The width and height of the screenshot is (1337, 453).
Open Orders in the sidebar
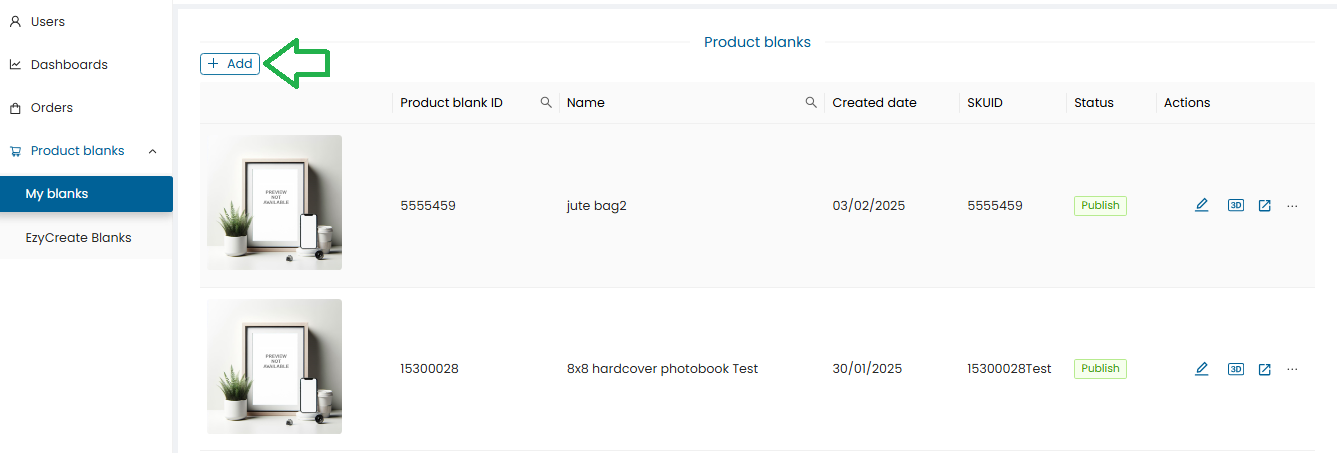51,107
